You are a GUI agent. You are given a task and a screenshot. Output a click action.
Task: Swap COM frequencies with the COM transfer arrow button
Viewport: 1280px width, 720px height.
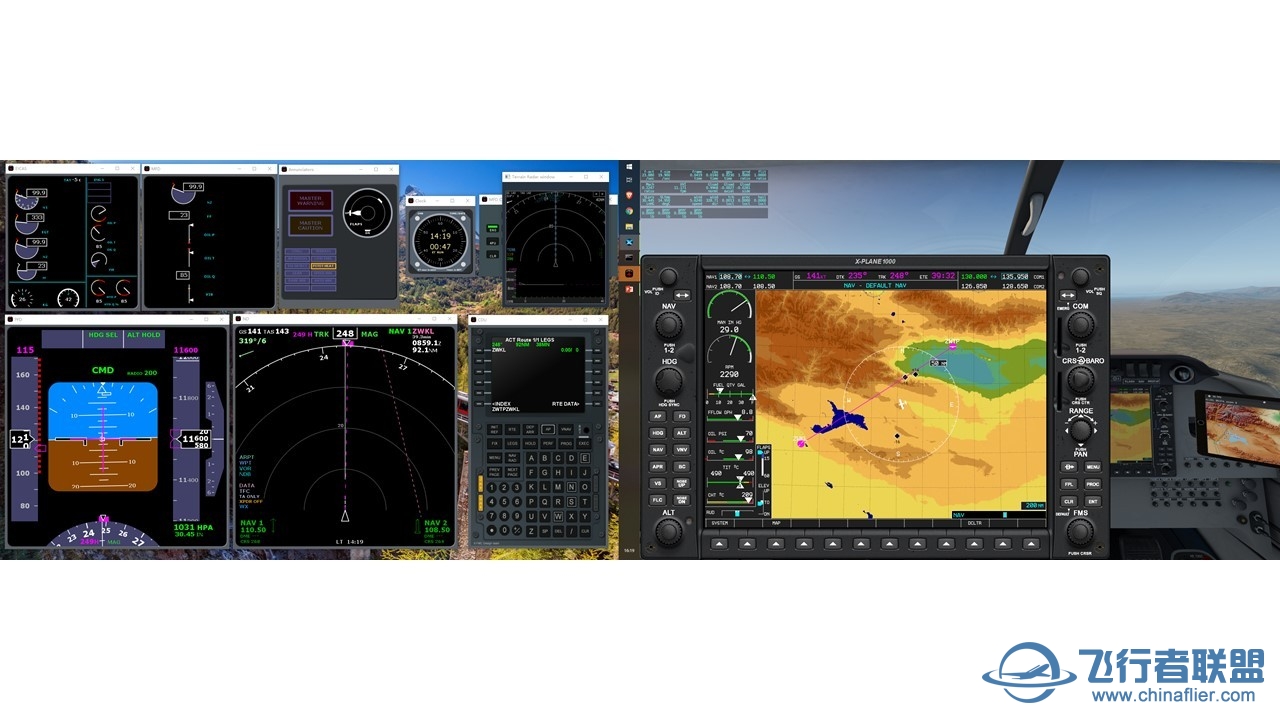tap(1067, 295)
